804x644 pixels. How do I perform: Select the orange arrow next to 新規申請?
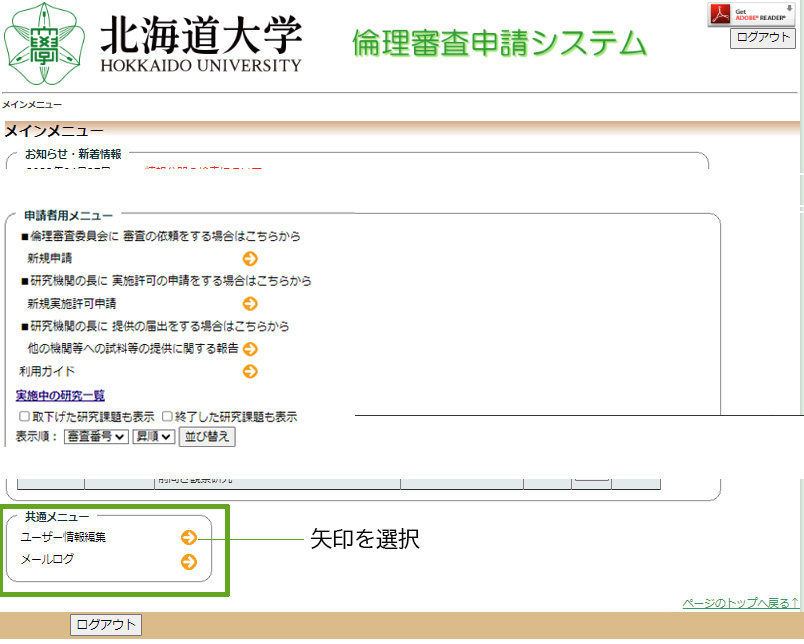pos(250,258)
